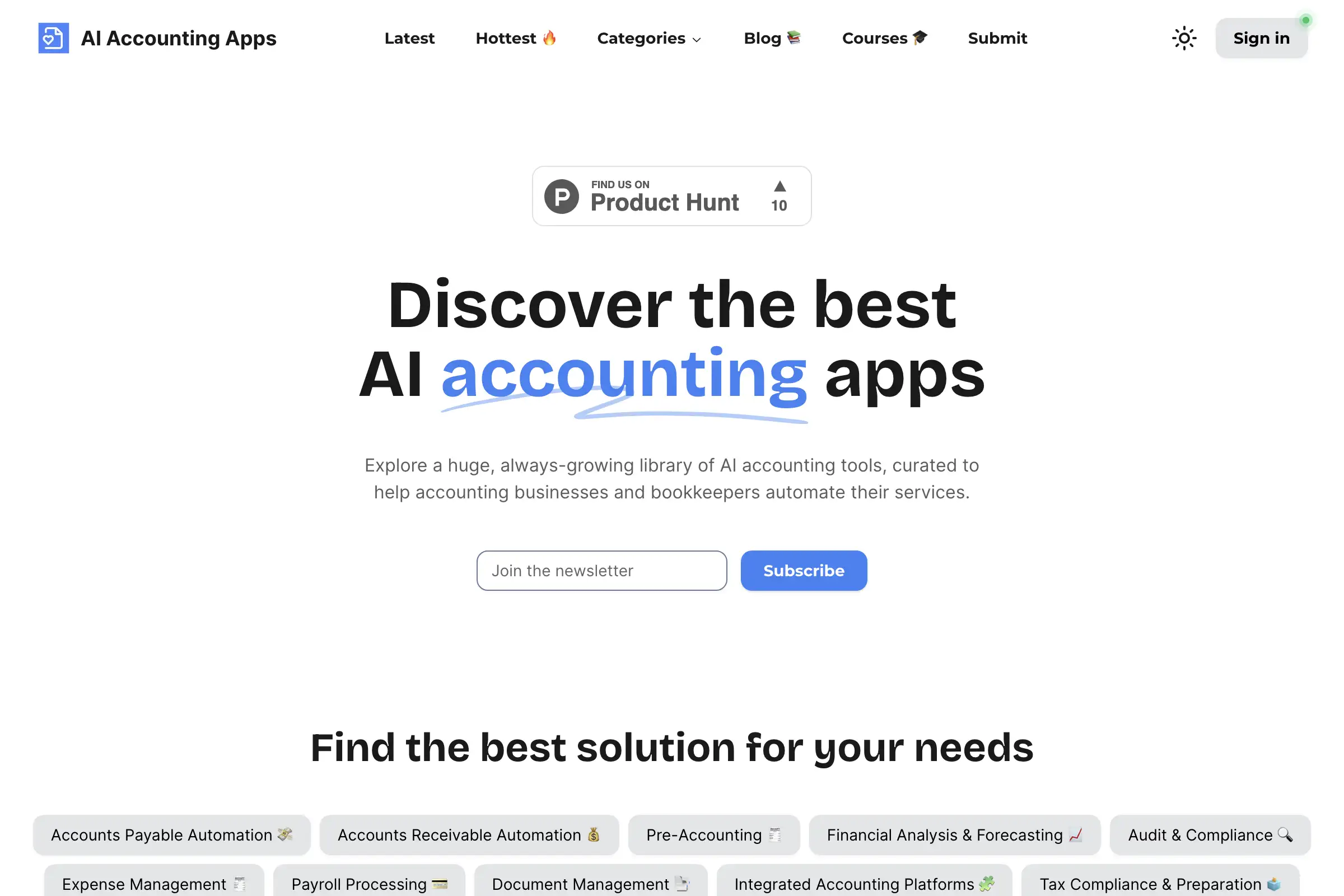Select Latest tab in navigation bar
Image resolution: width=1344 pixels, height=896 pixels.
[x=410, y=38]
